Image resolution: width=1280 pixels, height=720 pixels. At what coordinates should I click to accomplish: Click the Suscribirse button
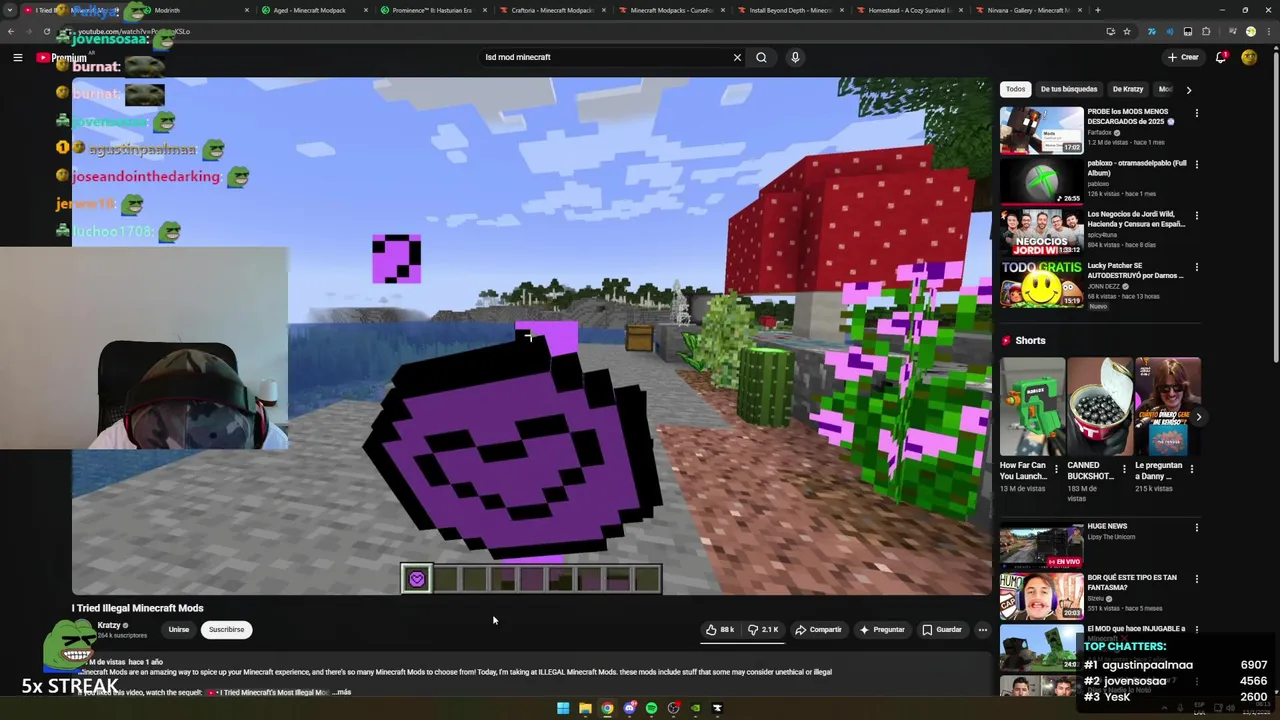[x=226, y=630]
